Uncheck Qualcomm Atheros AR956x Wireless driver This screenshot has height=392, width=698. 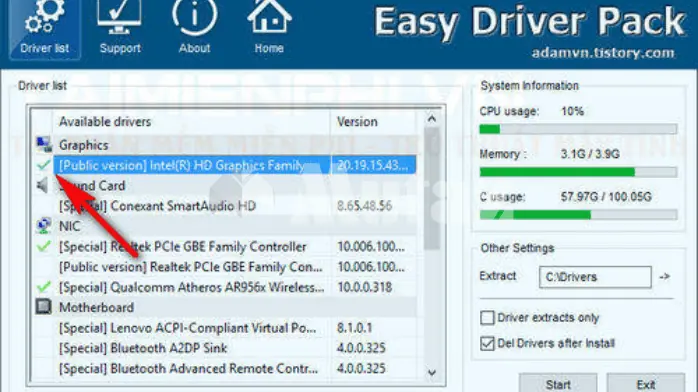(43, 287)
